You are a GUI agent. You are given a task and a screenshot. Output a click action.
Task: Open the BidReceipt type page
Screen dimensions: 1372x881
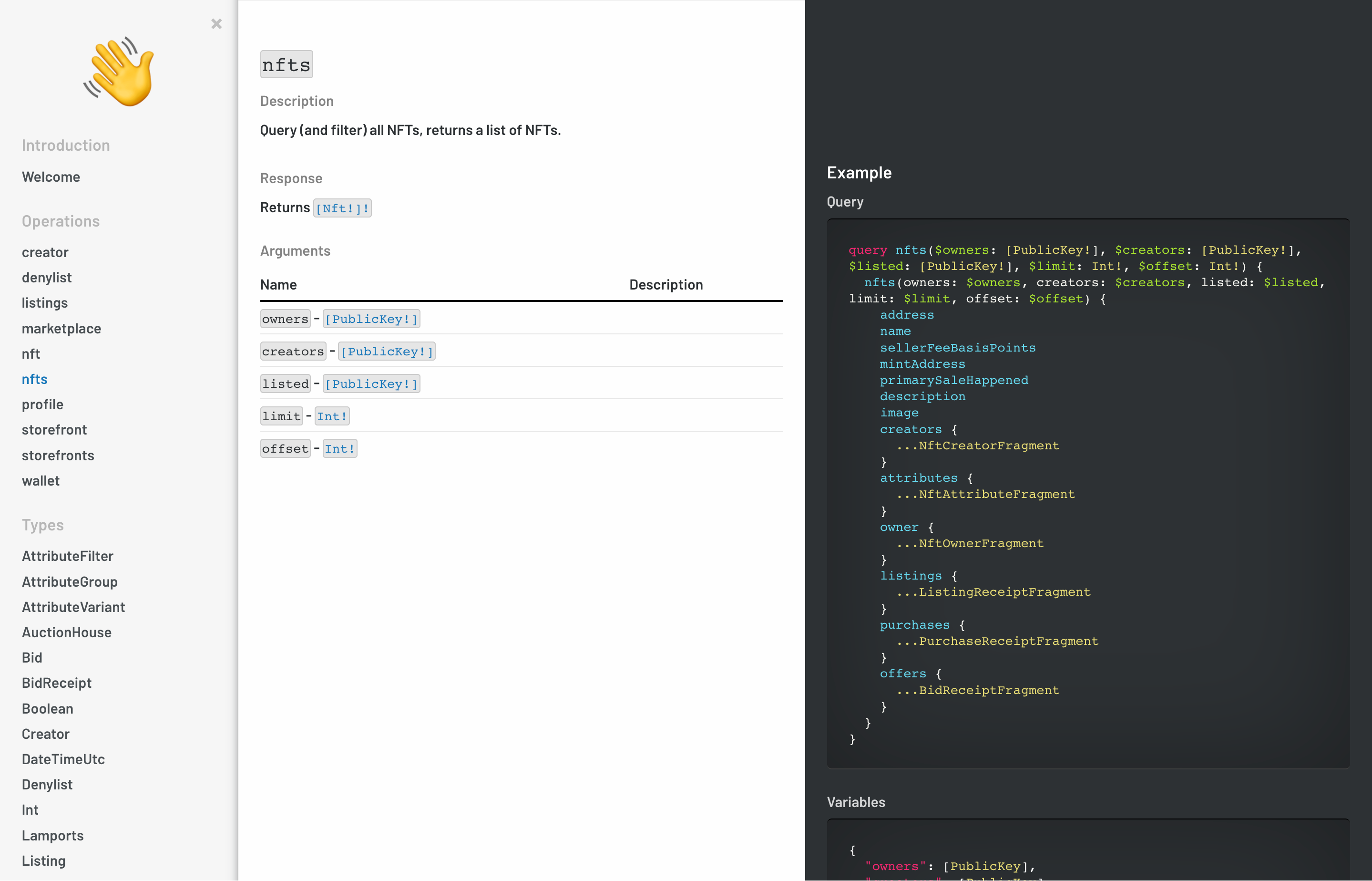coord(57,683)
